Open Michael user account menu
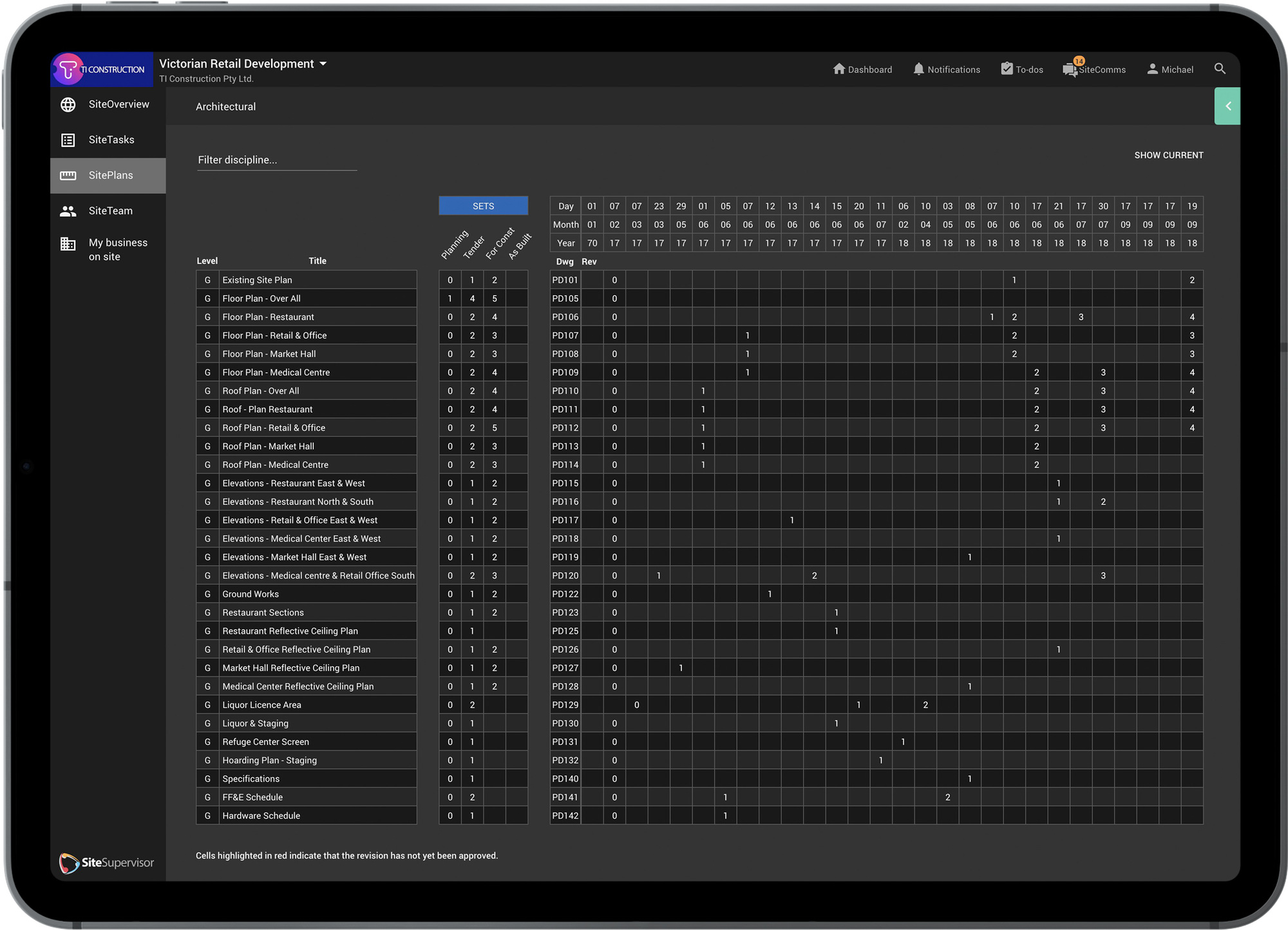 coord(1170,69)
